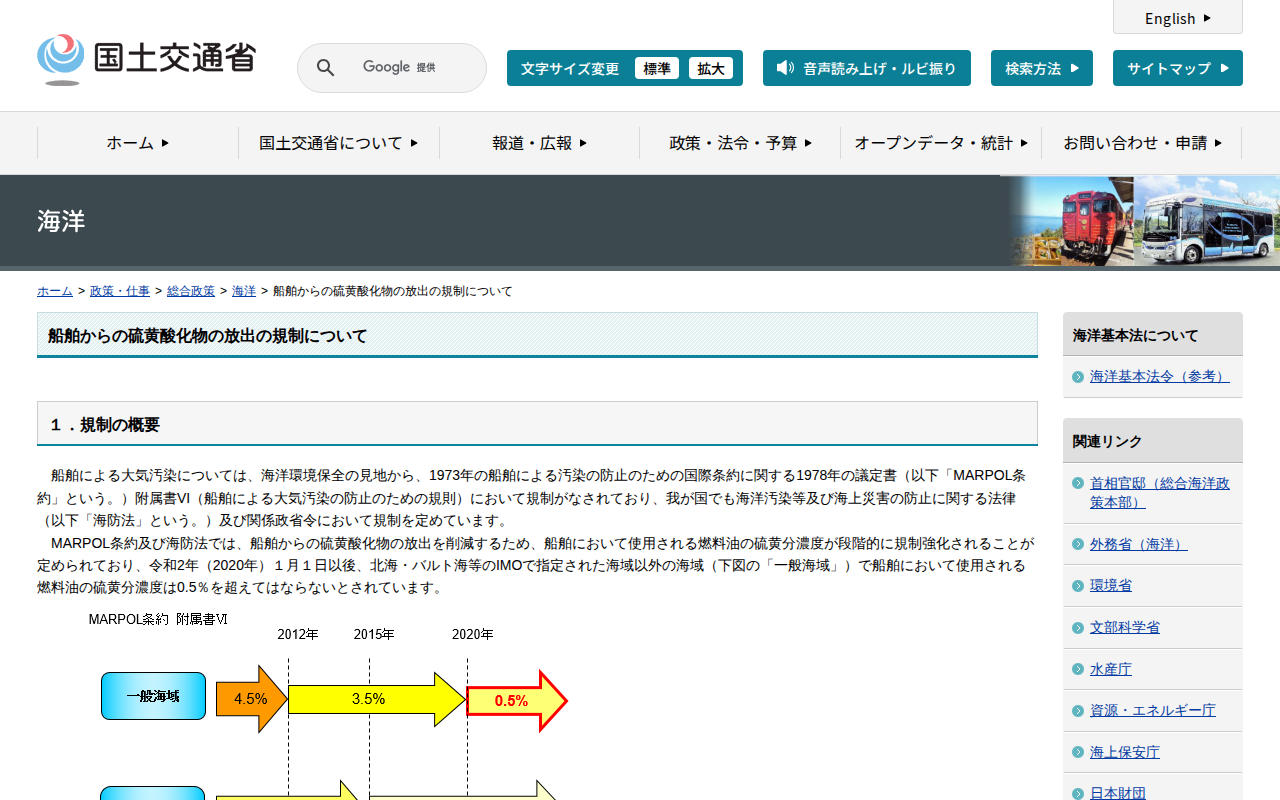1280x800 pixels.
Task: Click the 2012年 label in the diagram
Action: (x=298, y=634)
